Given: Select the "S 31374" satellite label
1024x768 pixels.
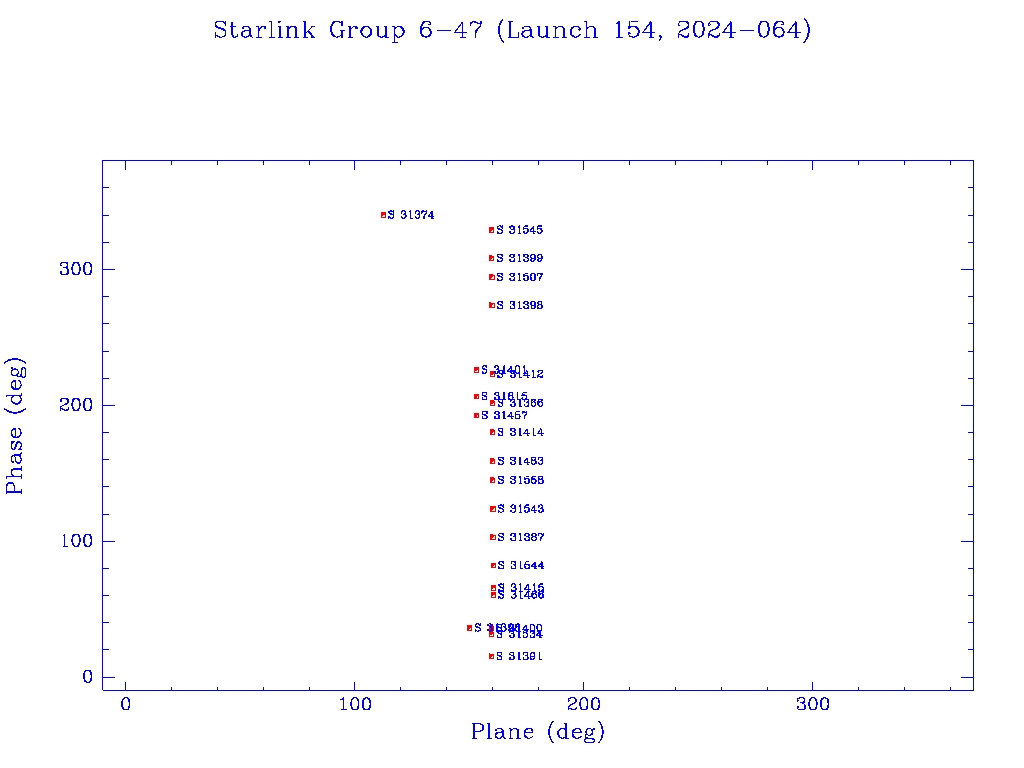Looking at the screenshot, I should (x=411, y=215).
